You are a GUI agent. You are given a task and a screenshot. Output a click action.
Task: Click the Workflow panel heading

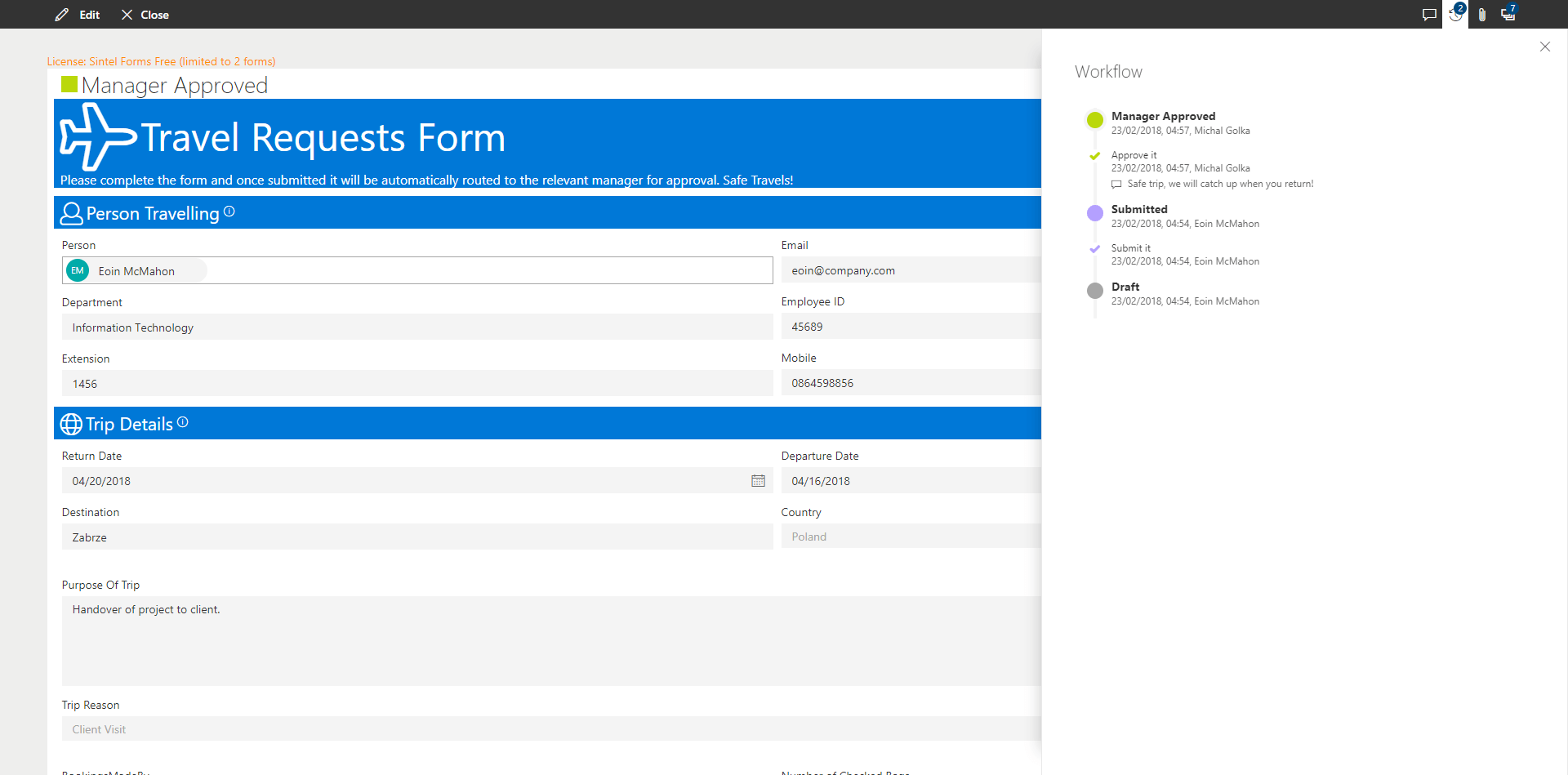coord(1108,72)
